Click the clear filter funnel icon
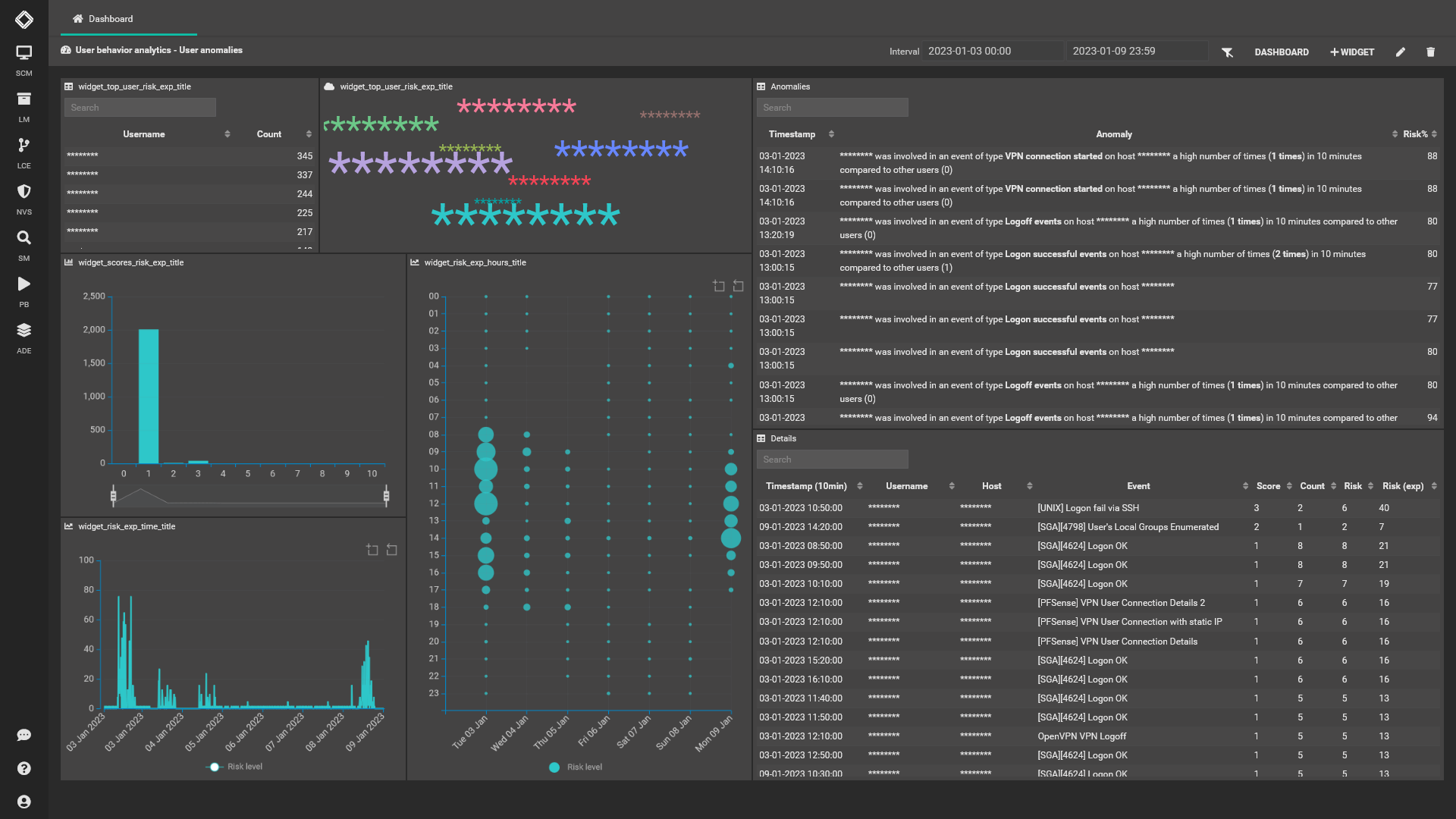 point(1227,52)
